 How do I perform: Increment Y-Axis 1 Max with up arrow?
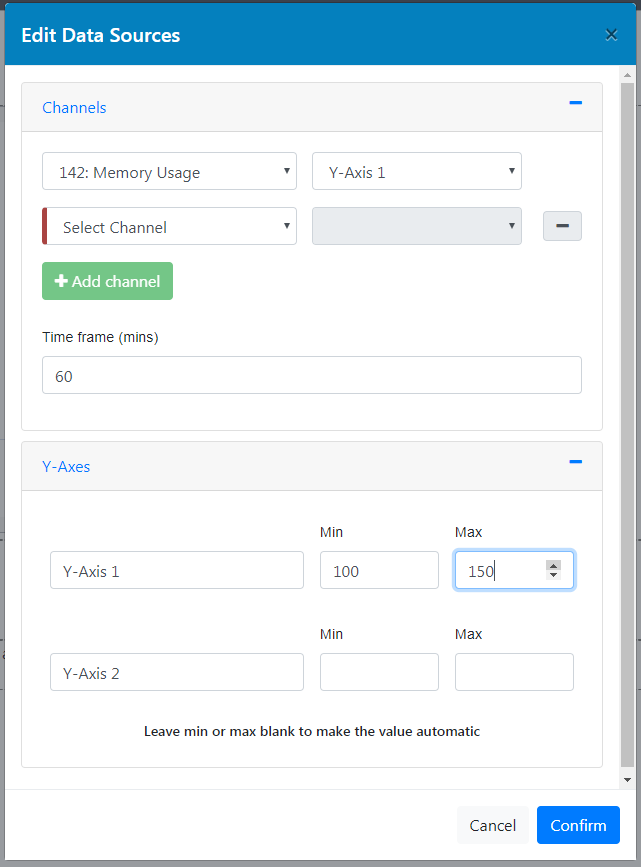554,565
